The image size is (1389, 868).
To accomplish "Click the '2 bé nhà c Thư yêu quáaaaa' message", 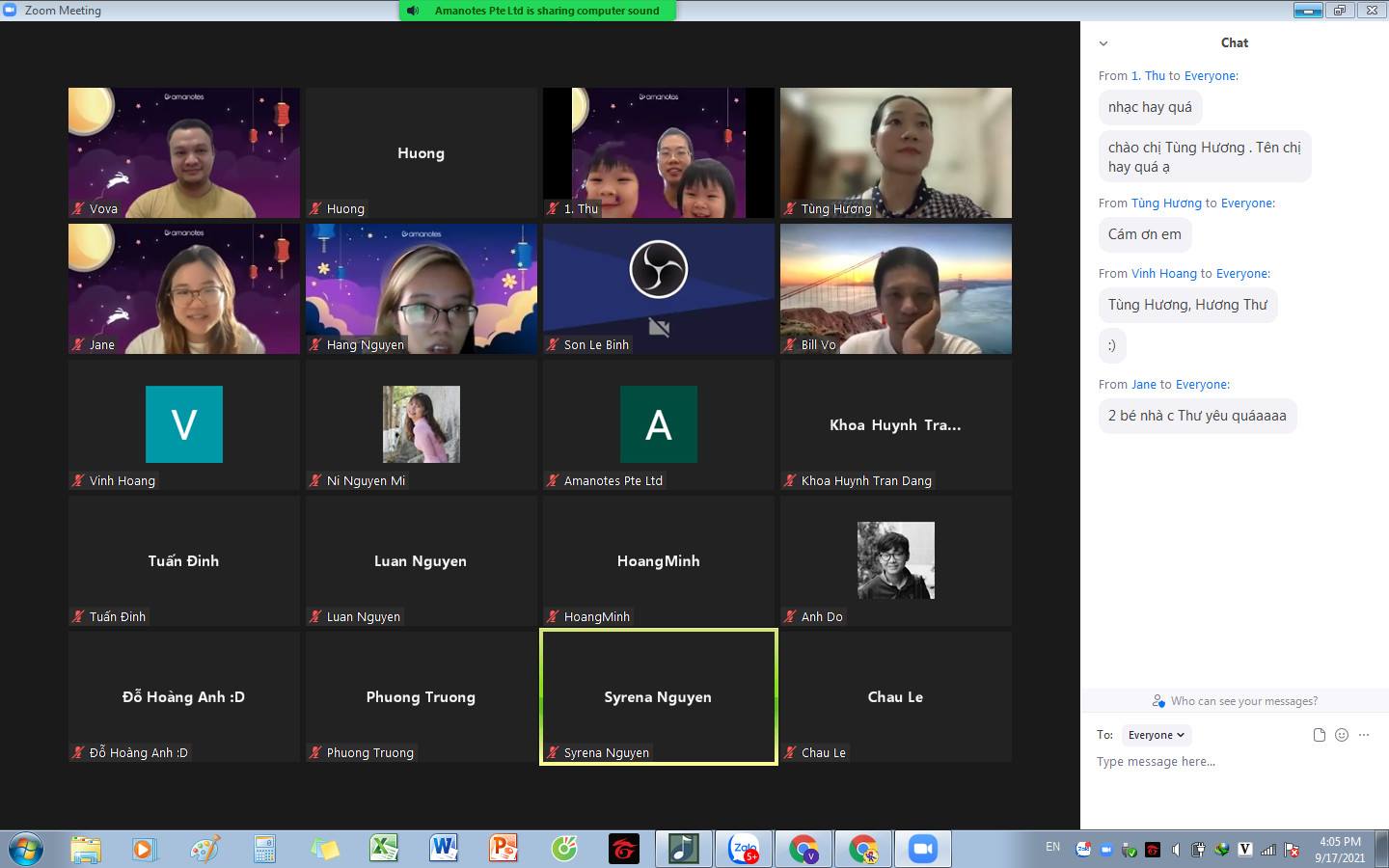I will tap(1197, 416).
